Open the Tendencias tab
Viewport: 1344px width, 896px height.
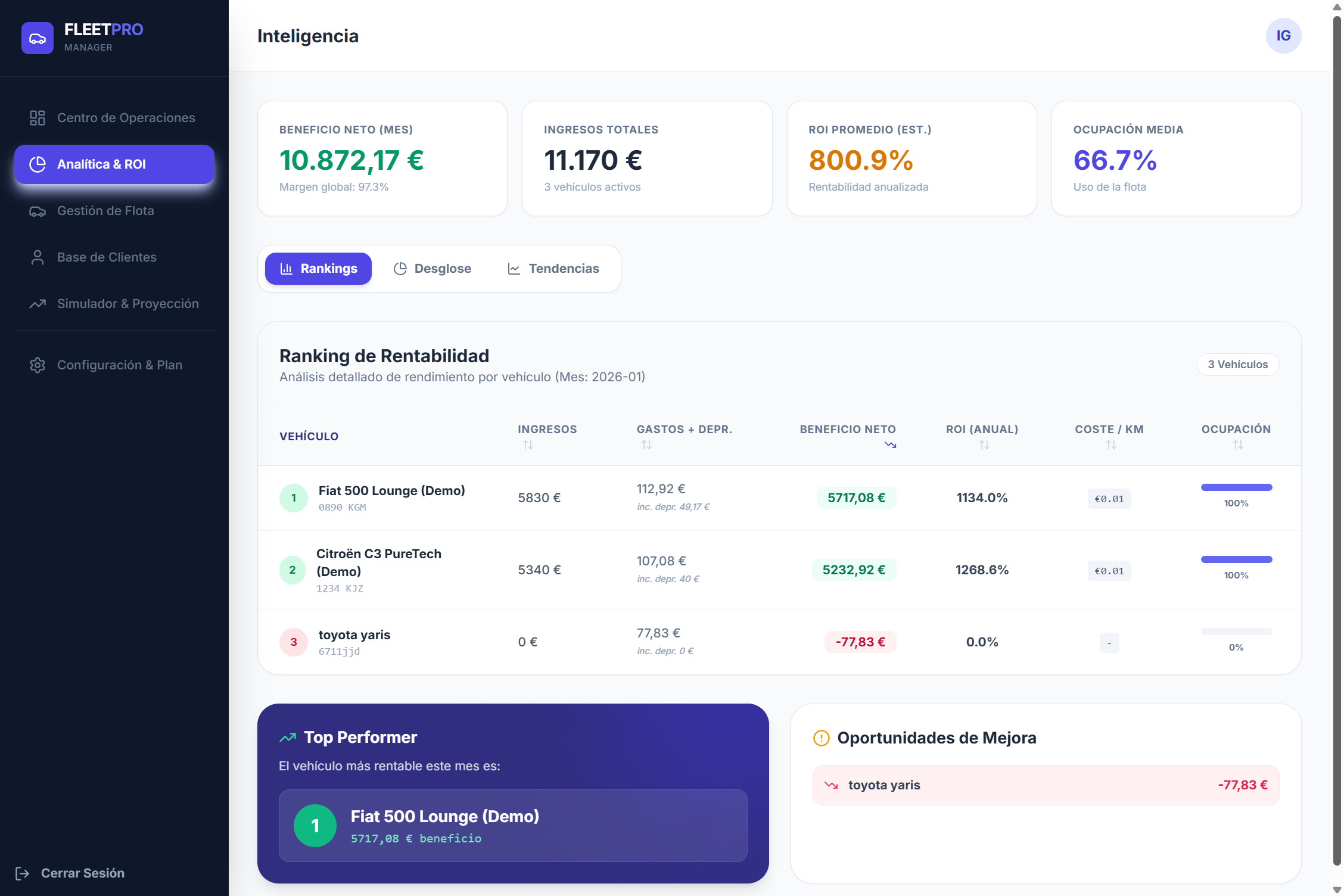point(553,268)
